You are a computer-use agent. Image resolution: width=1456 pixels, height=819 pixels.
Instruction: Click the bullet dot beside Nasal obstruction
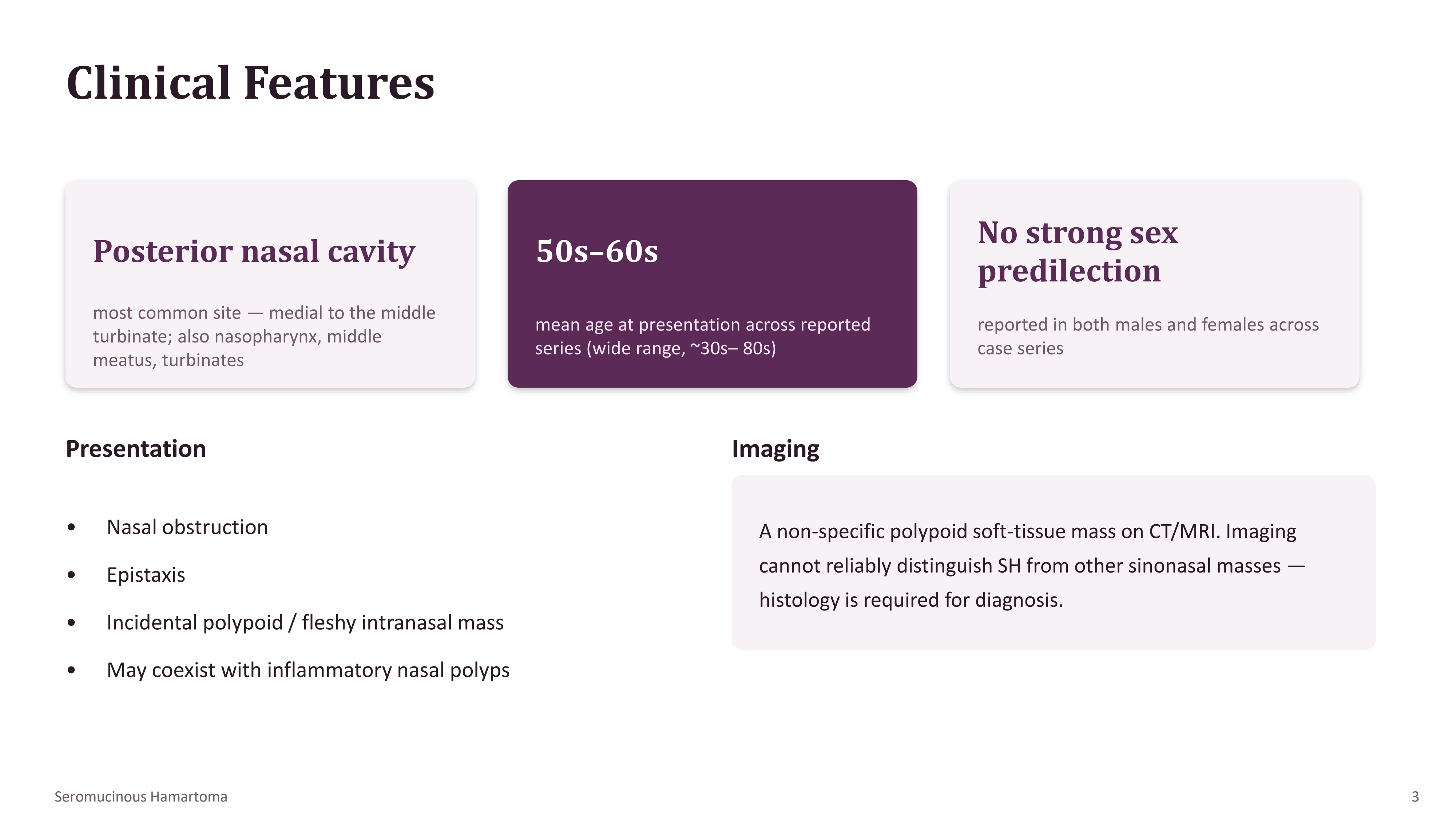tap(71, 528)
